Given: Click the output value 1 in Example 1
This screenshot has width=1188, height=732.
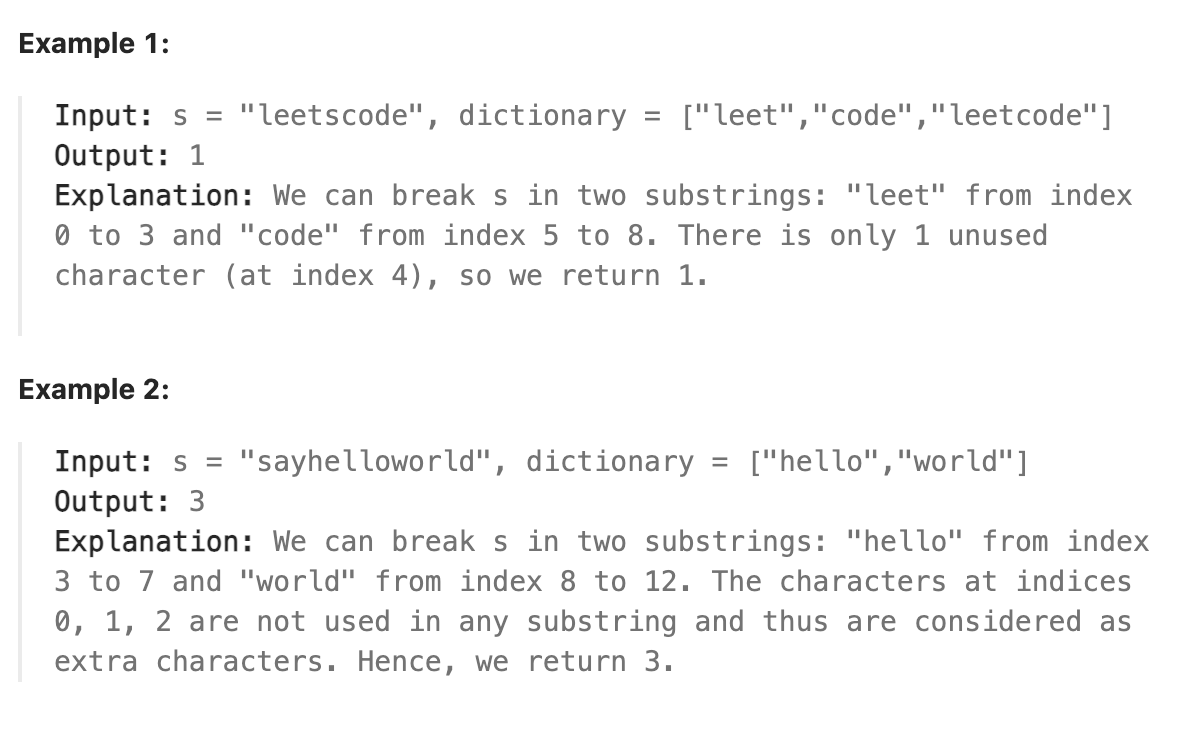Looking at the screenshot, I should click(197, 156).
